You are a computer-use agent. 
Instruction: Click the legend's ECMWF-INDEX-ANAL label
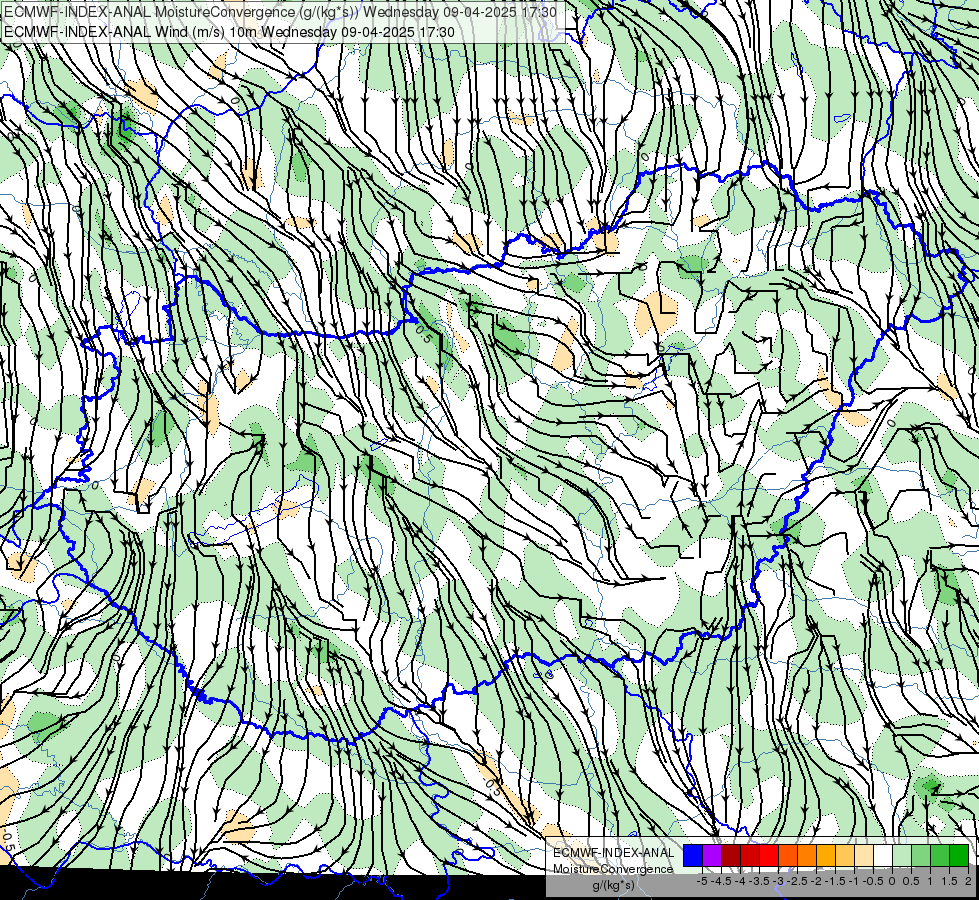coord(613,853)
